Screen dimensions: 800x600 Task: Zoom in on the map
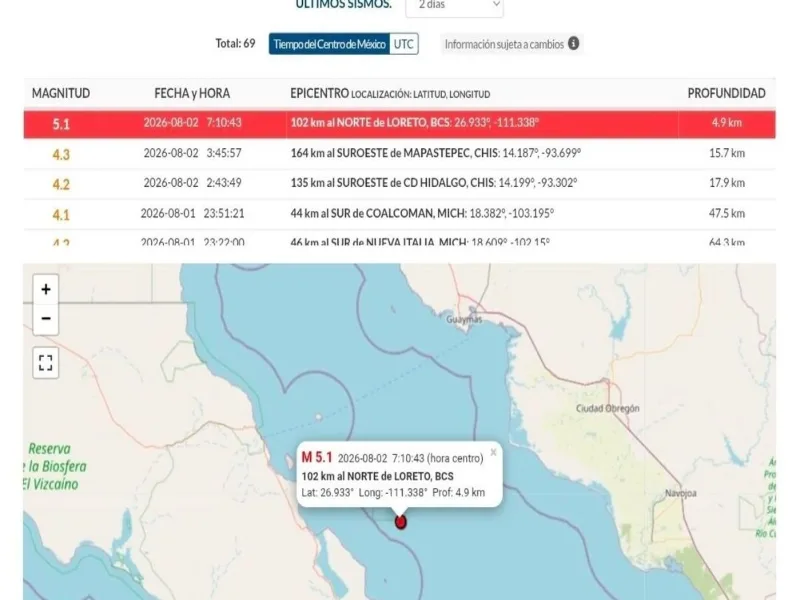46,289
